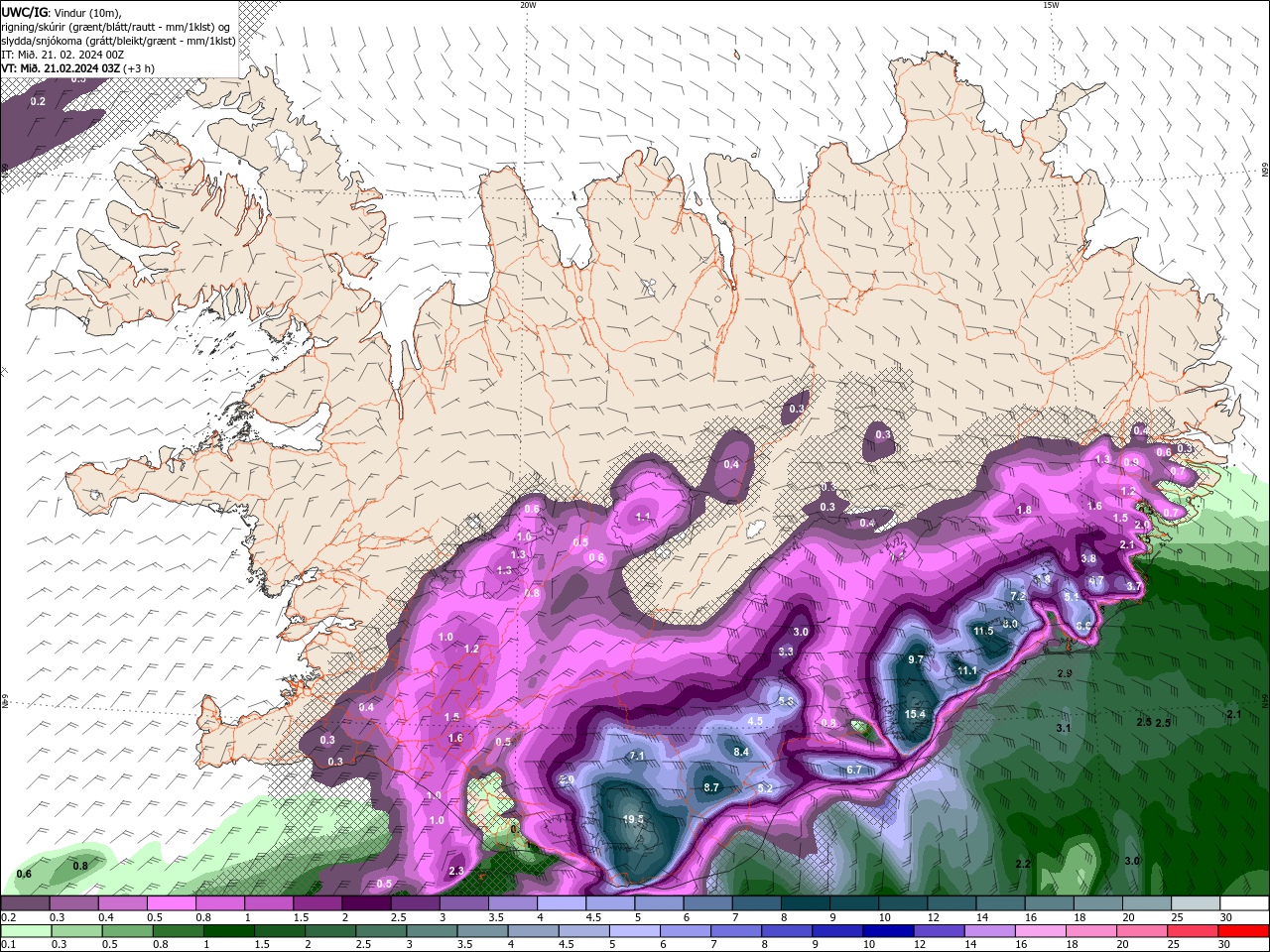1270x952 pixels.
Task: Click the '20W' longitude label
Action: coord(528,5)
